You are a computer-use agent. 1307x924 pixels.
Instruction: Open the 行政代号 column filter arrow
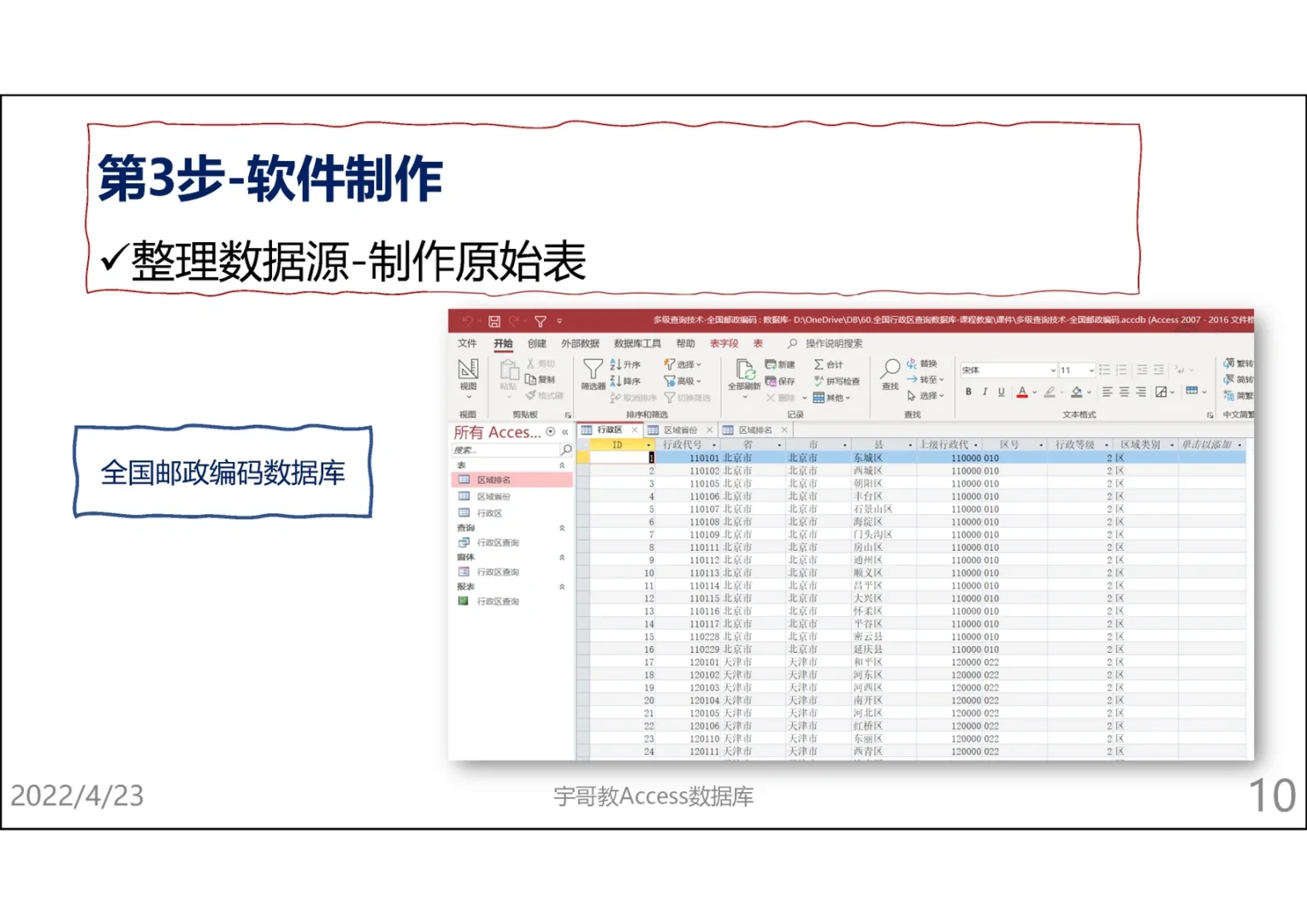click(x=713, y=445)
